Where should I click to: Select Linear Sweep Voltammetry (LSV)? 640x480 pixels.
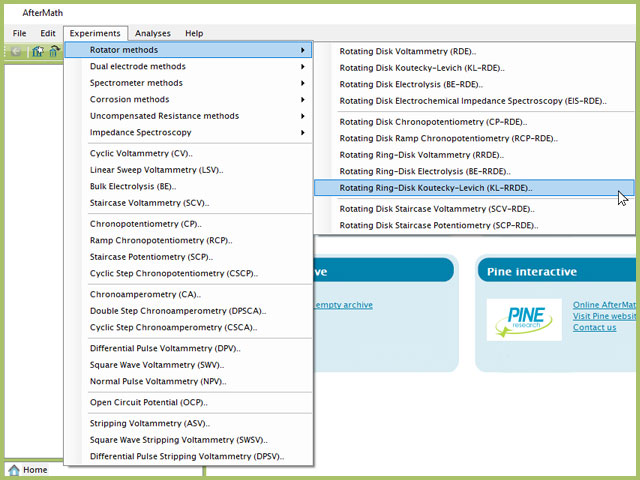pos(189,170)
